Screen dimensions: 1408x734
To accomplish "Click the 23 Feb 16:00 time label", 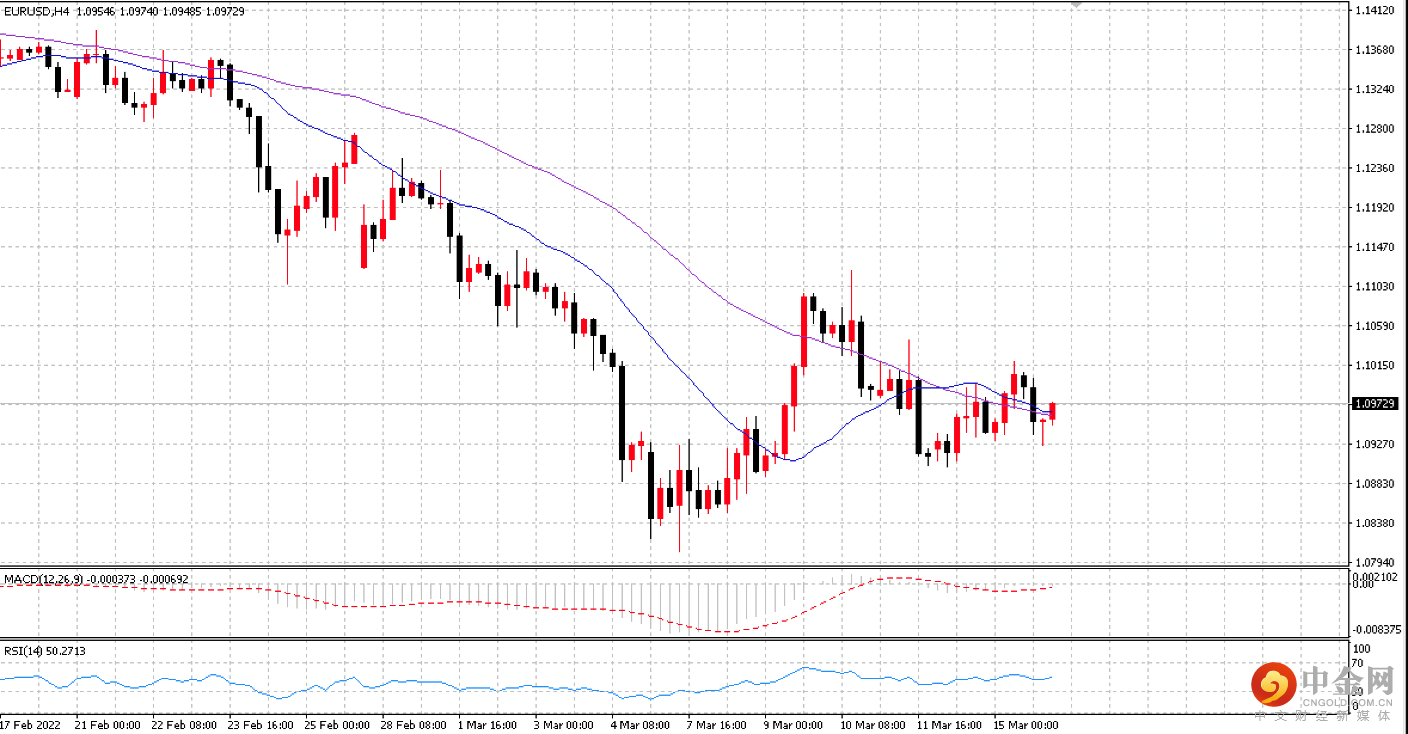I will click(260, 724).
